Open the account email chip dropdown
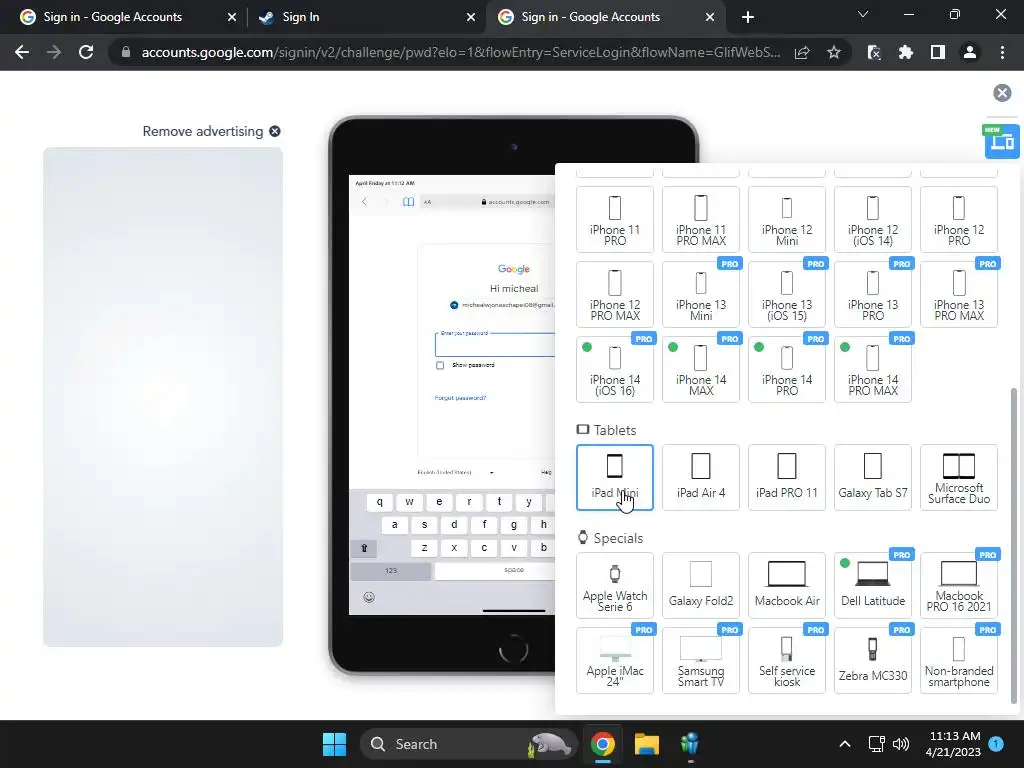Image resolution: width=1024 pixels, height=768 pixels. tap(502, 305)
